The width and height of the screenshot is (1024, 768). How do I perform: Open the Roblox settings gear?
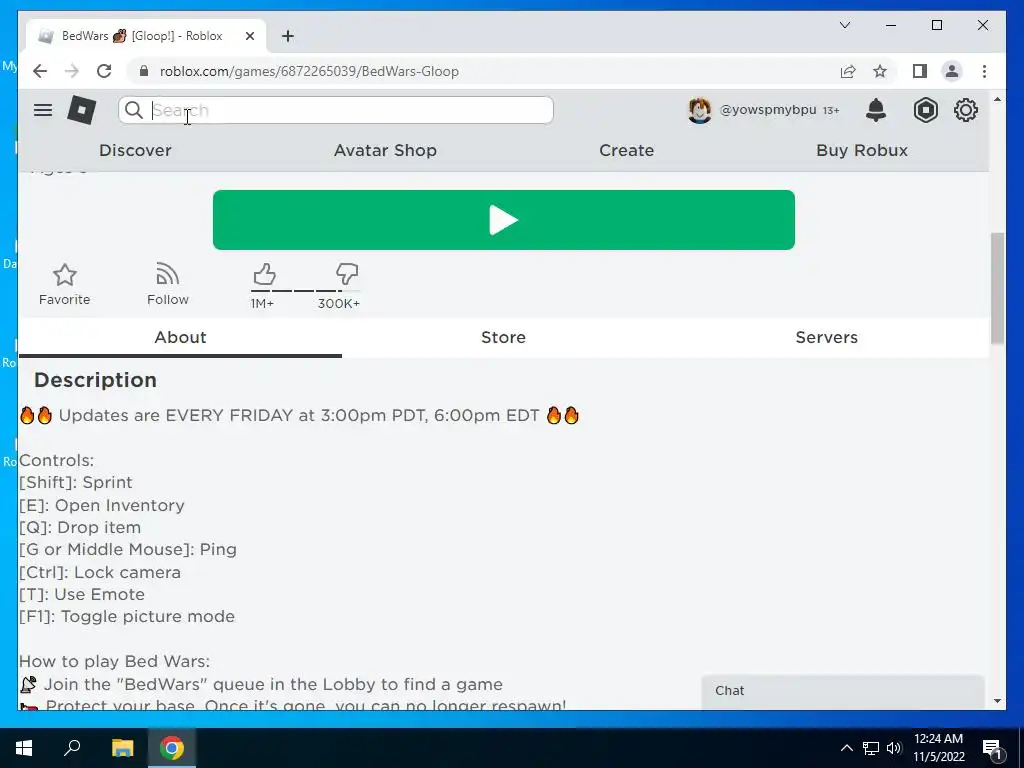(965, 110)
